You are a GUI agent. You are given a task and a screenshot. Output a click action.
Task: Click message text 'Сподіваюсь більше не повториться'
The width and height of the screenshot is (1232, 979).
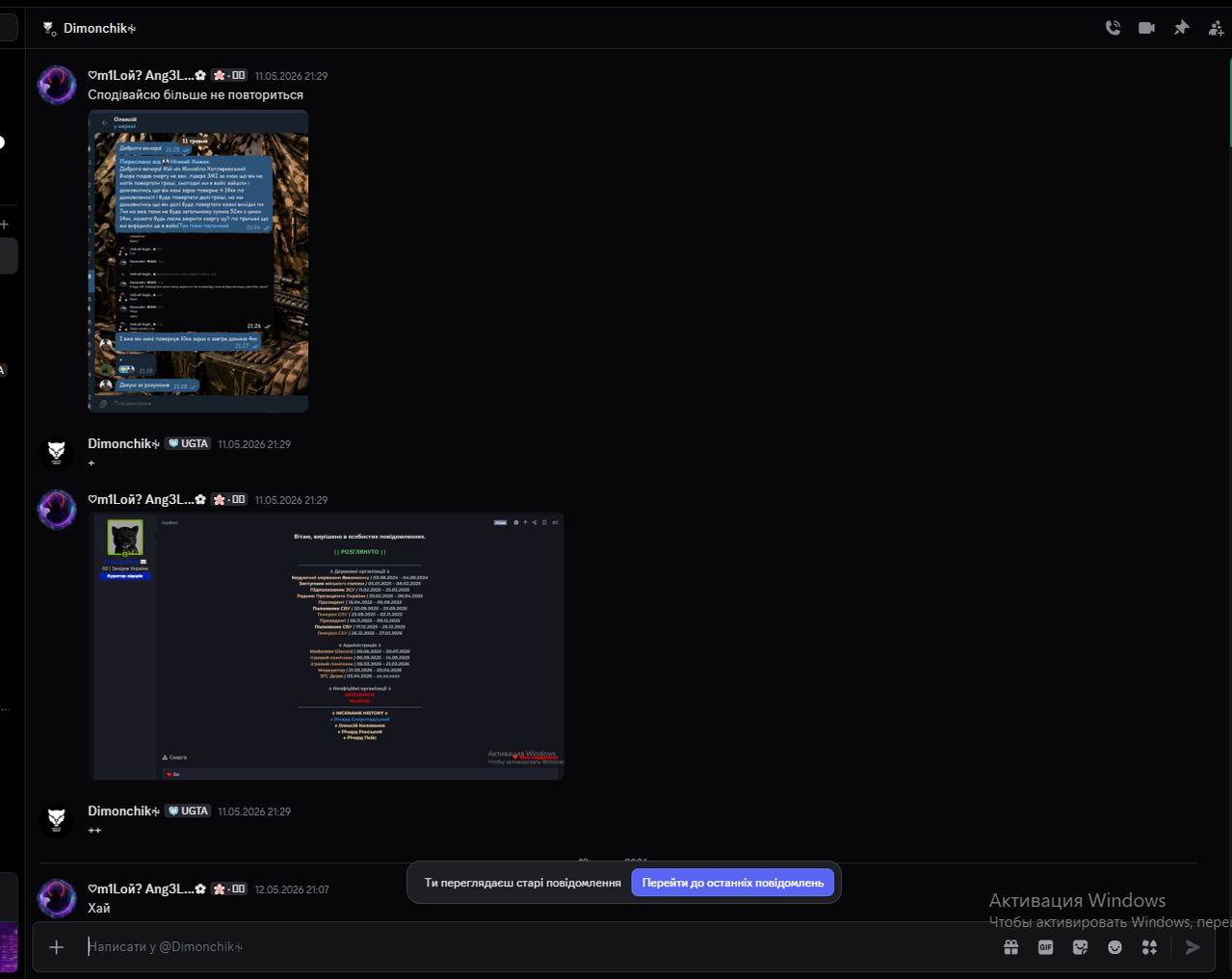tap(196, 94)
